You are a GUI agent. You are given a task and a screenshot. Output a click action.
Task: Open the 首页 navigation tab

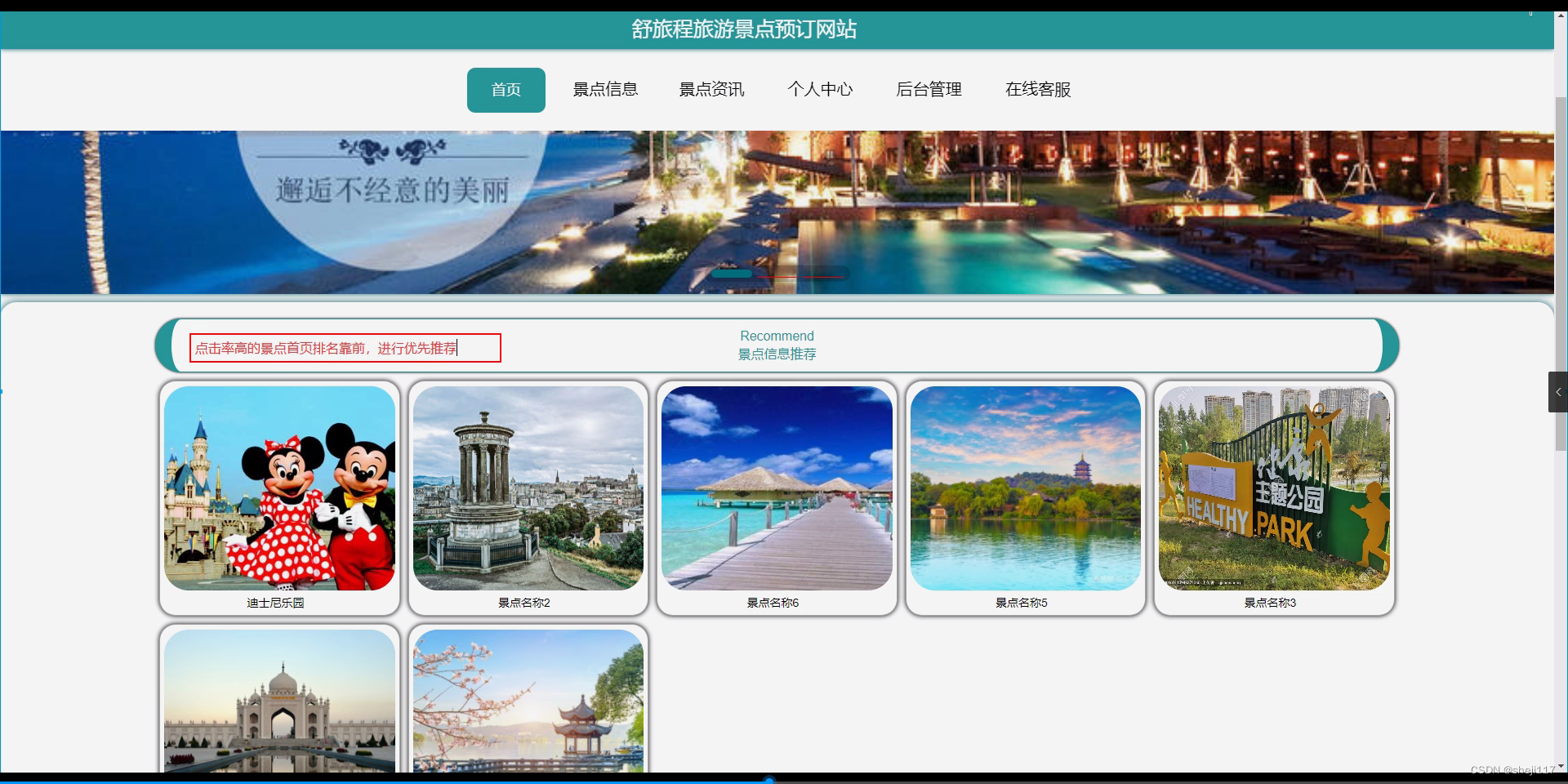506,90
